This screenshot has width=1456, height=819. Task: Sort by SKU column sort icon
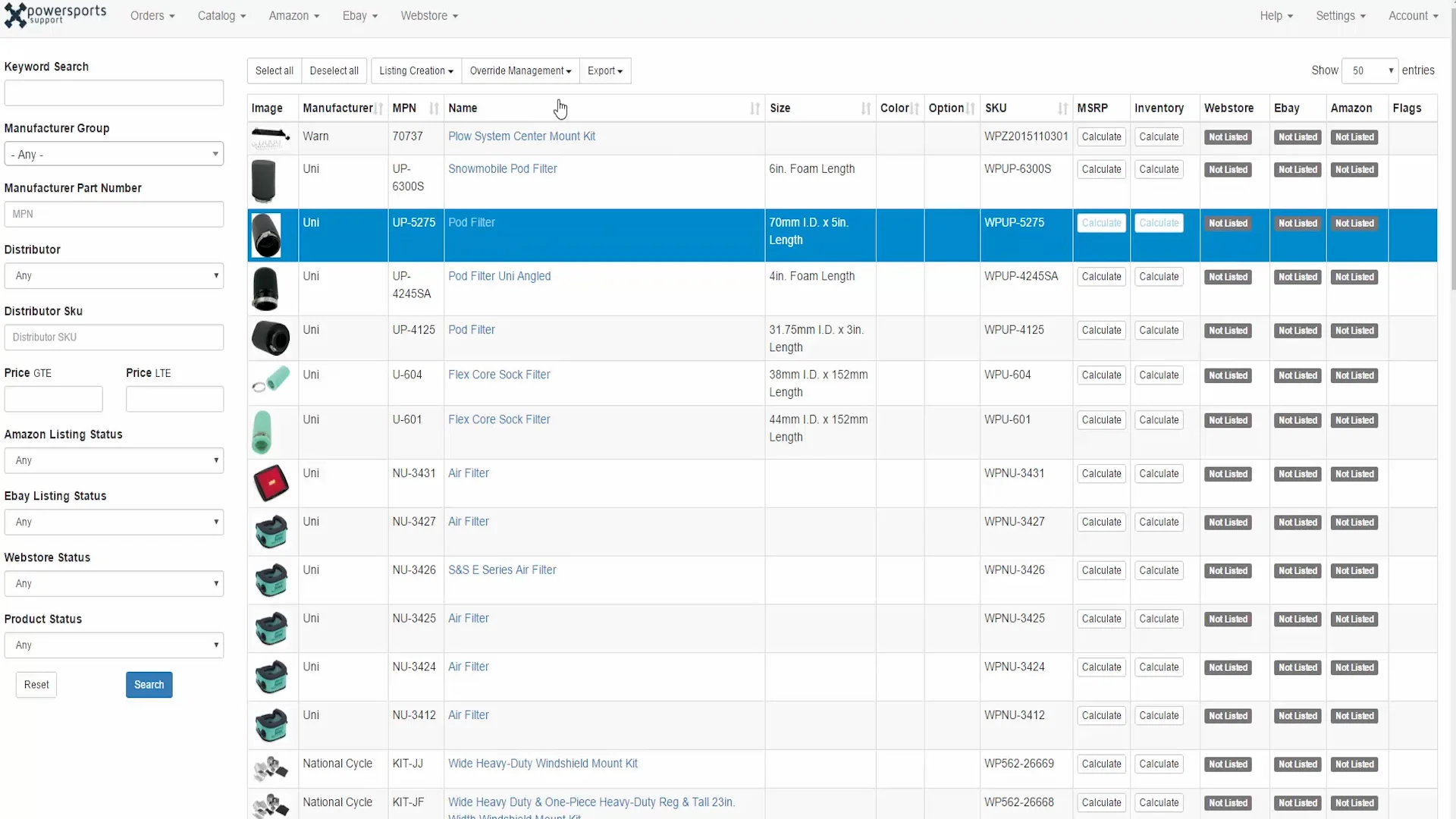[1062, 108]
